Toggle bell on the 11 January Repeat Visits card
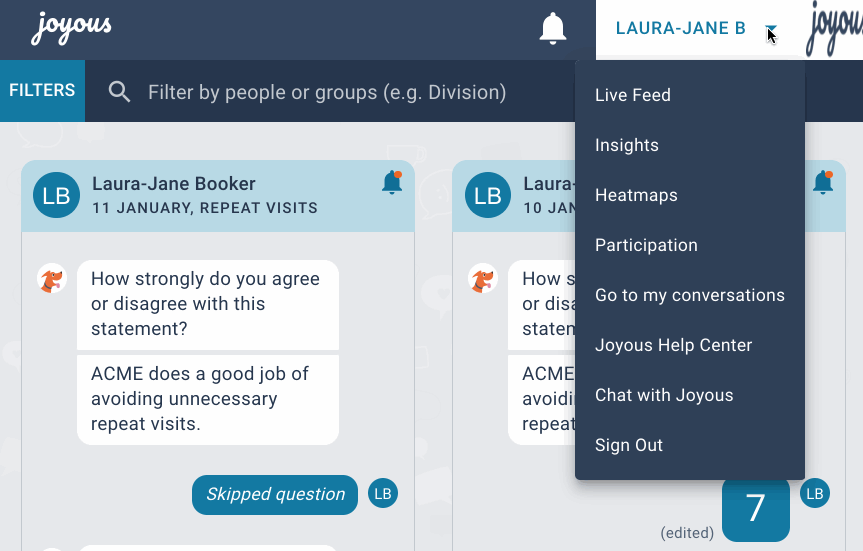 pos(392,182)
